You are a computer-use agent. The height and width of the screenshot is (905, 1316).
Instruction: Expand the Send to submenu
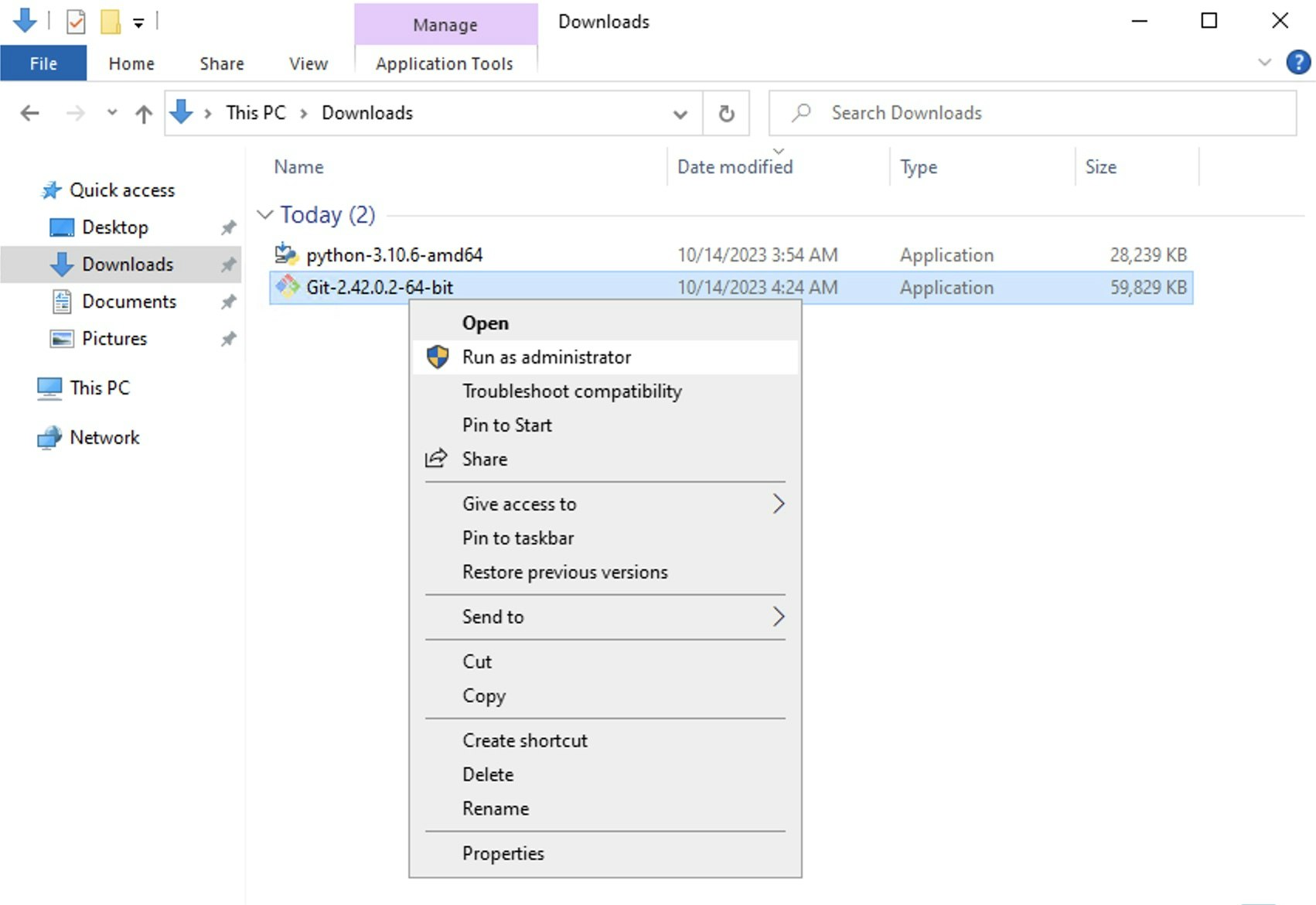(x=605, y=617)
